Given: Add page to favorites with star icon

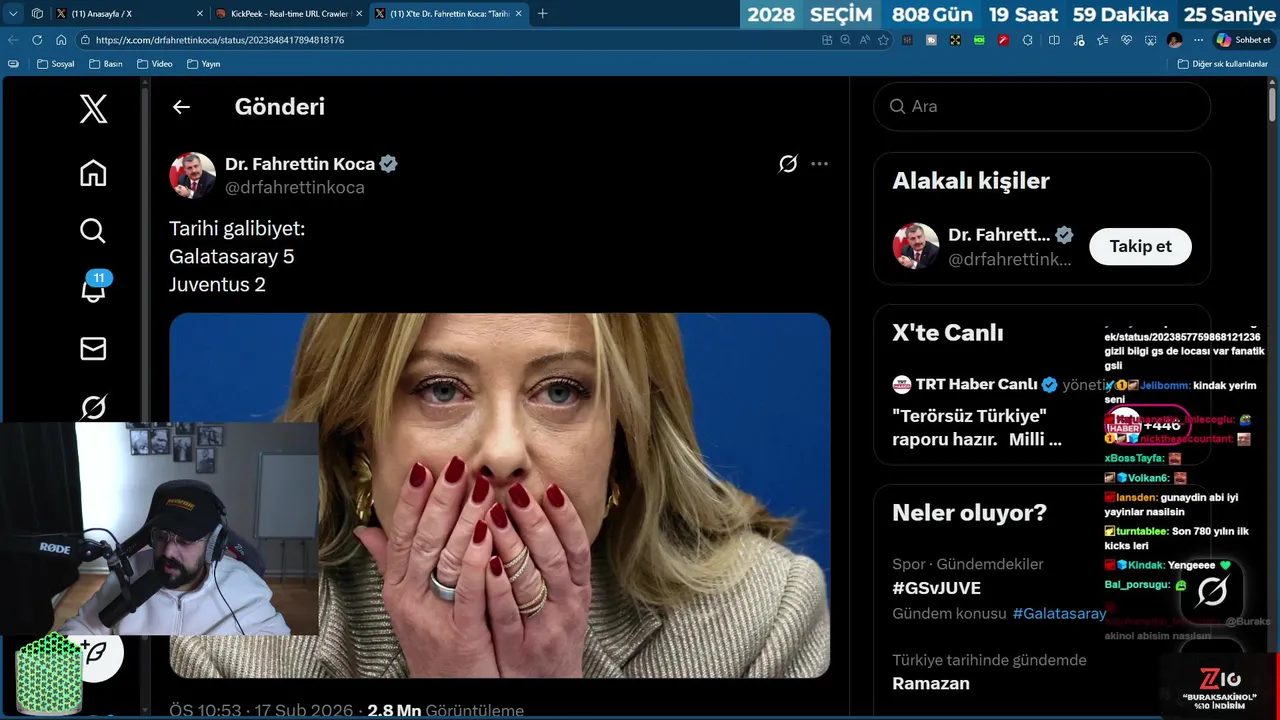Looking at the screenshot, I should [883, 40].
